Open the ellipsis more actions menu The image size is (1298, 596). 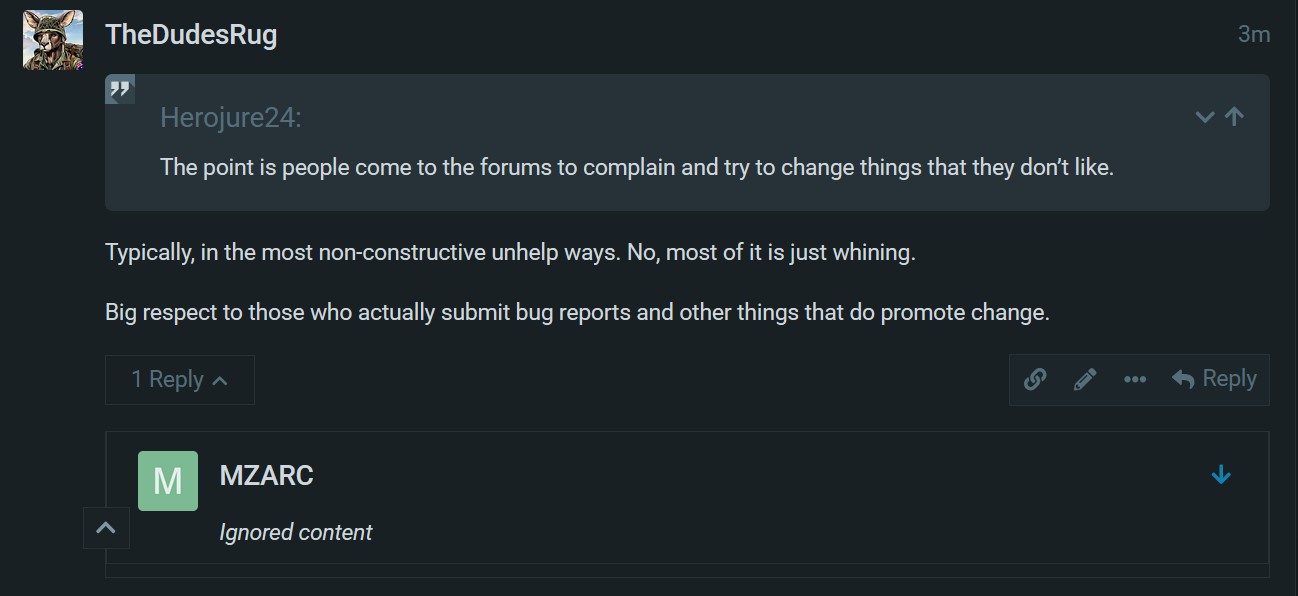tap(1135, 379)
